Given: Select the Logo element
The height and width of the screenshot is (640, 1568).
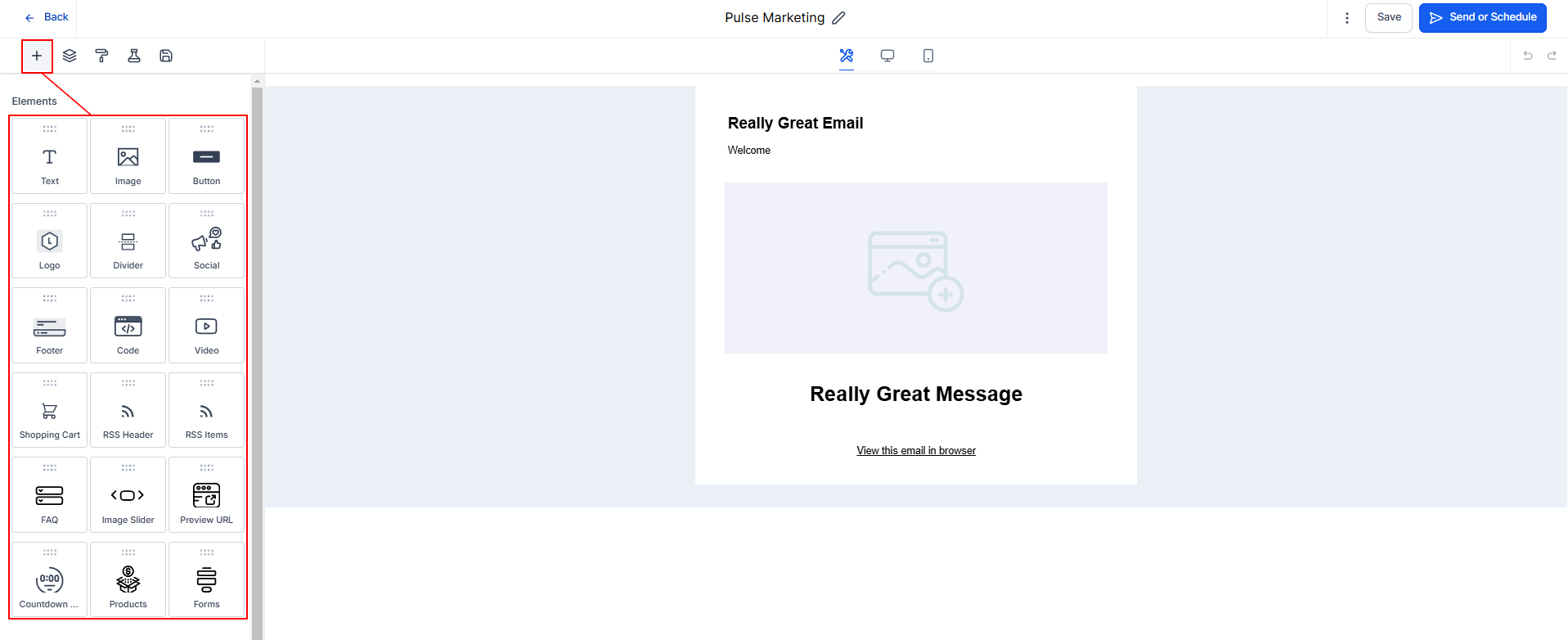Looking at the screenshot, I should tap(50, 241).
